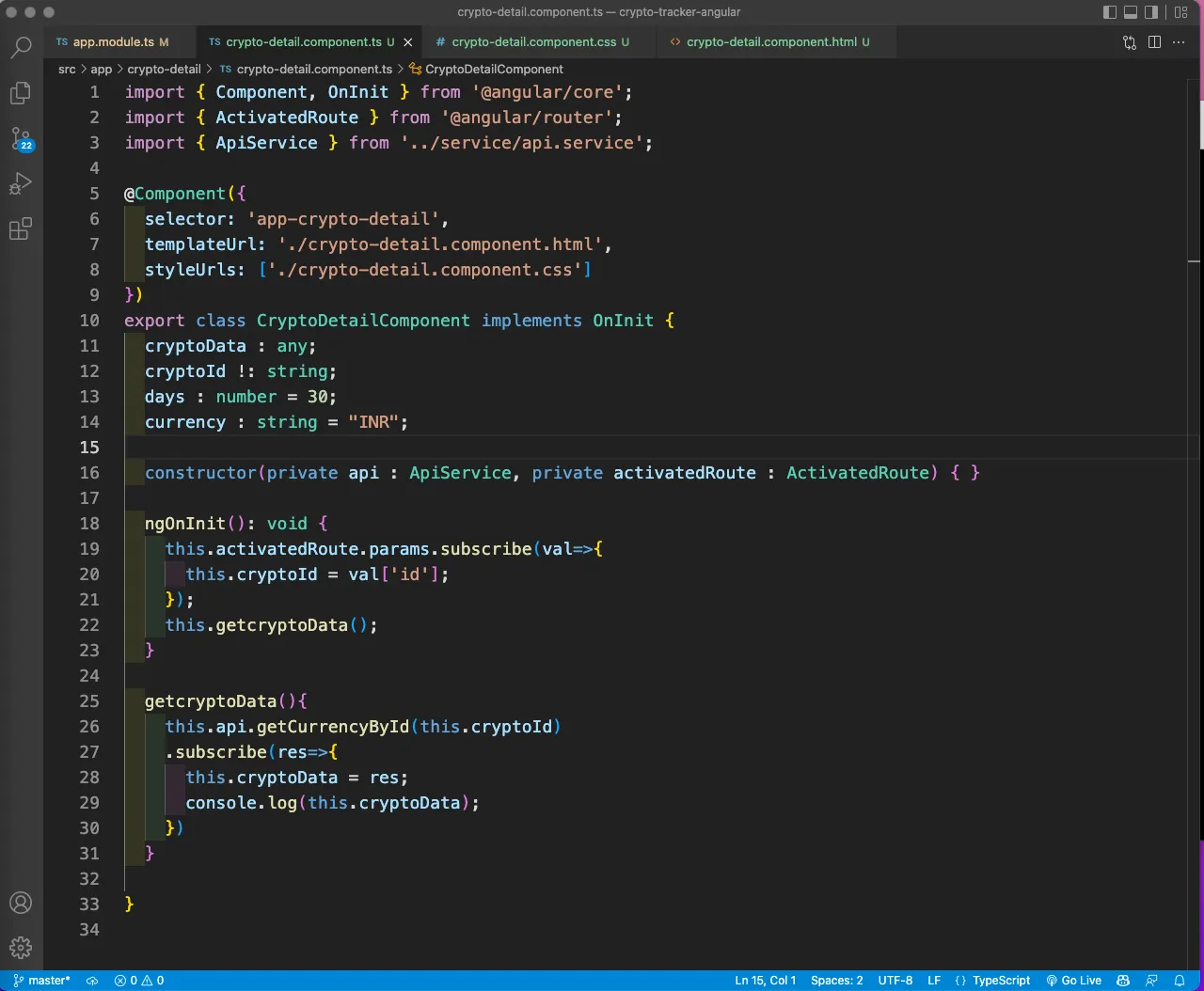The image size is (1204, 991).
Task: Click crypto-detail folder in breadcrumb
Action: pyautogui.click(x=164, y=70)
